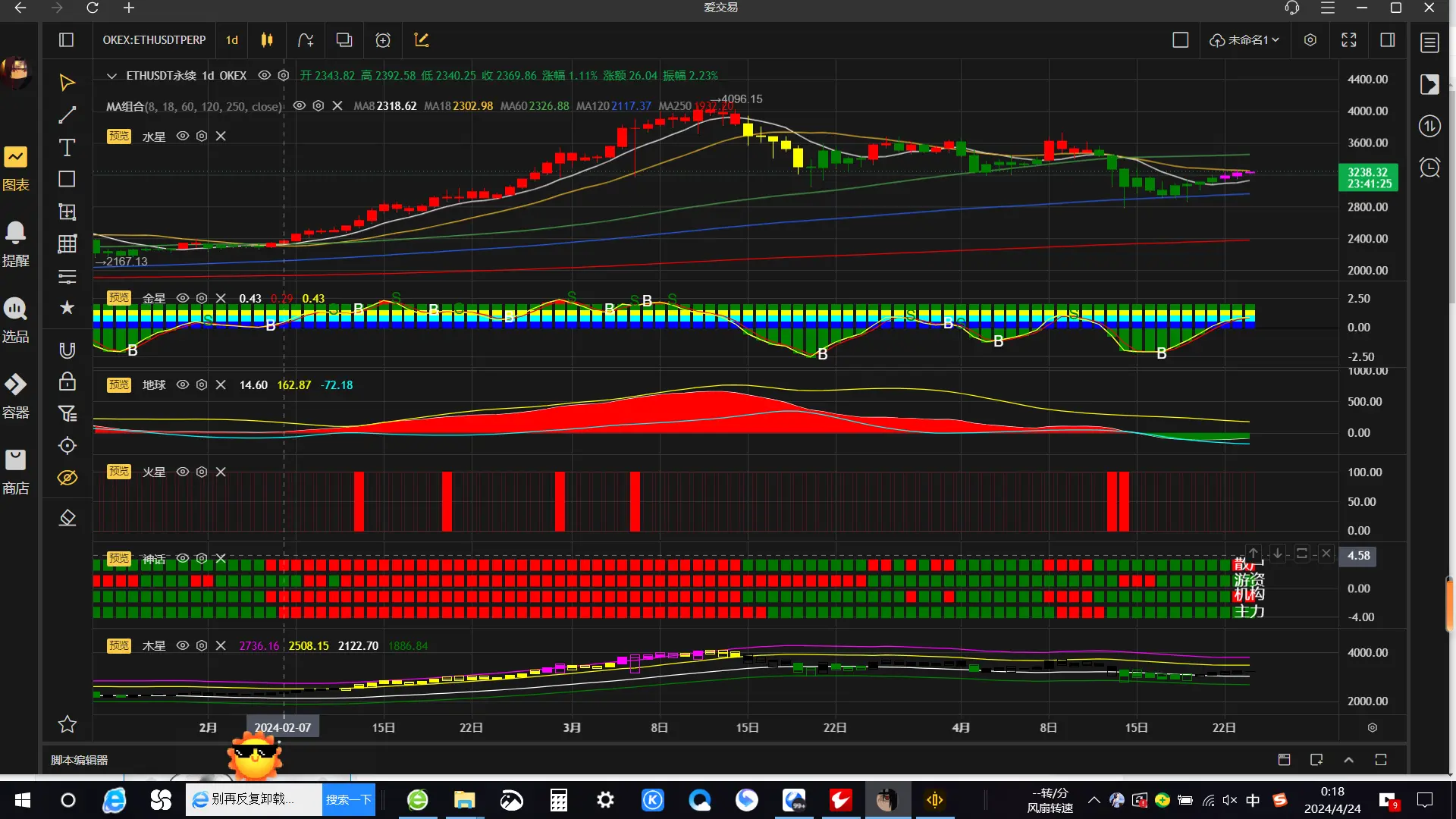This screenshot has height=819, width=1456.
Task: Hide the 金星 indicator using eye icon
Action: (x=183, y=298)
